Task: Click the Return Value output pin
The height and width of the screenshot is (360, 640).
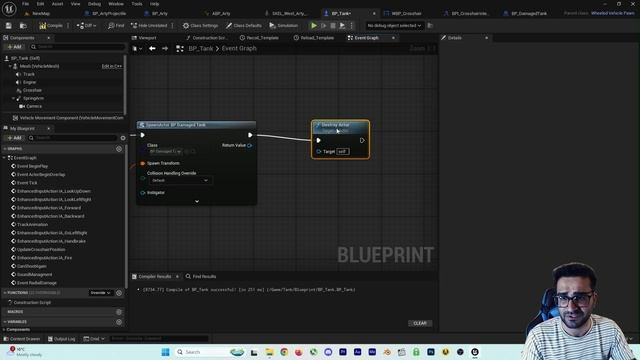Action: click(x=249, y=145)
